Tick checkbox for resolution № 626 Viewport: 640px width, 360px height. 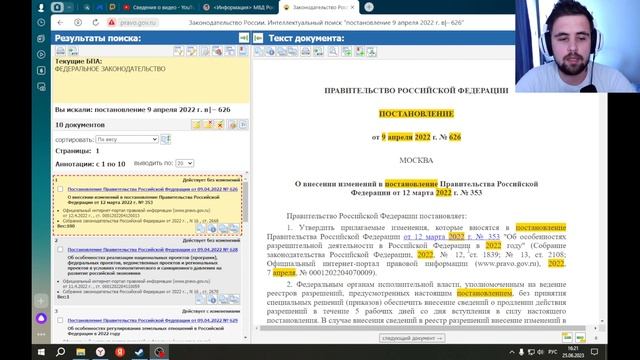[x=60, y=189]
